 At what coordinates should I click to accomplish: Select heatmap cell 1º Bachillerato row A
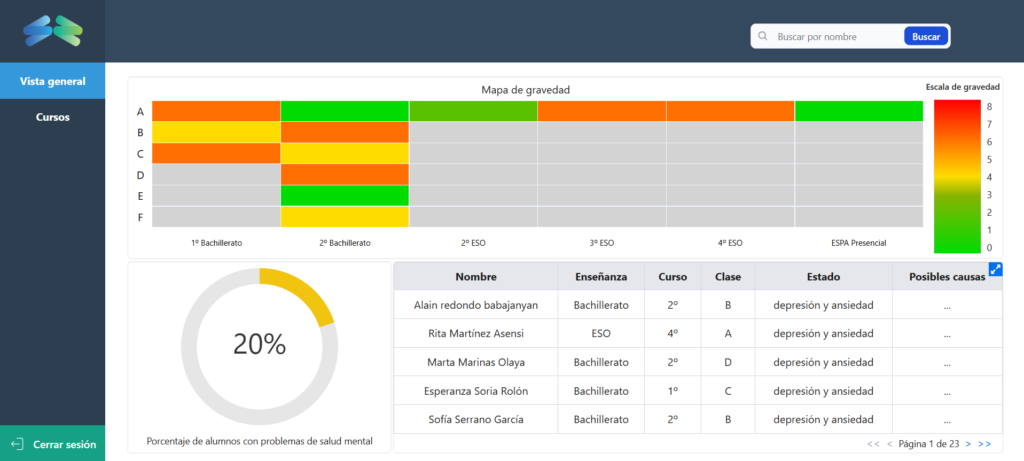[x=216, y=111]
